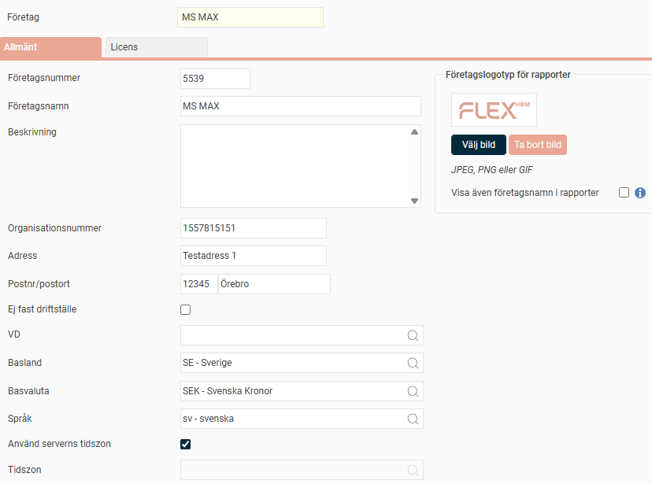The height and width of the screenshot is (484, 652).
Task: Enable the Ej fast driftställe checkbox
Action: (185, 310)
